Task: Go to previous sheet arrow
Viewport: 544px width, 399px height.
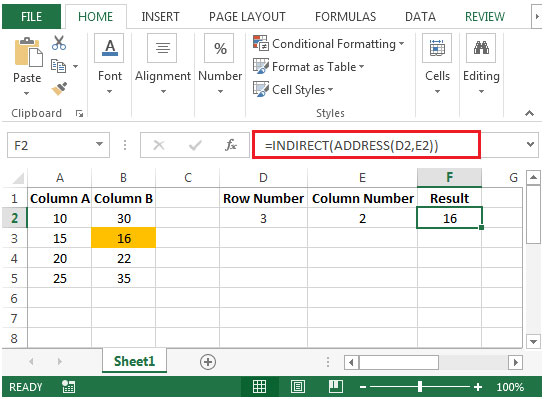Action: (x=31, y=362)
